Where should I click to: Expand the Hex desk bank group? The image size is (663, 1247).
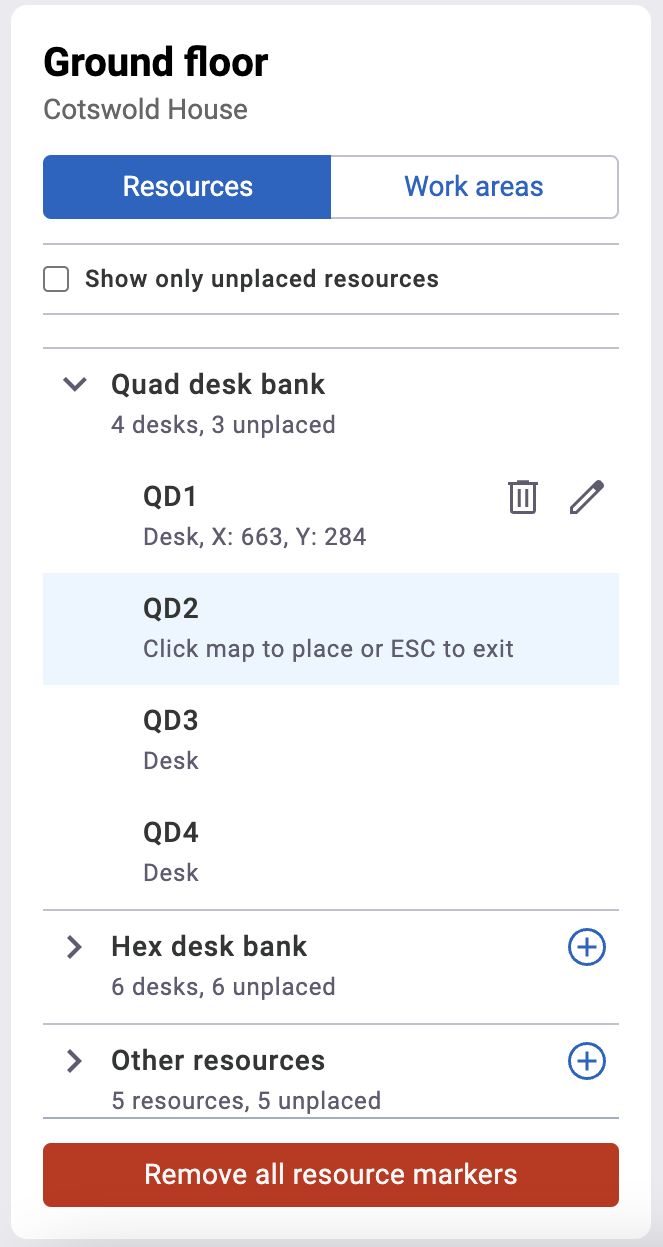click(74, 947)
